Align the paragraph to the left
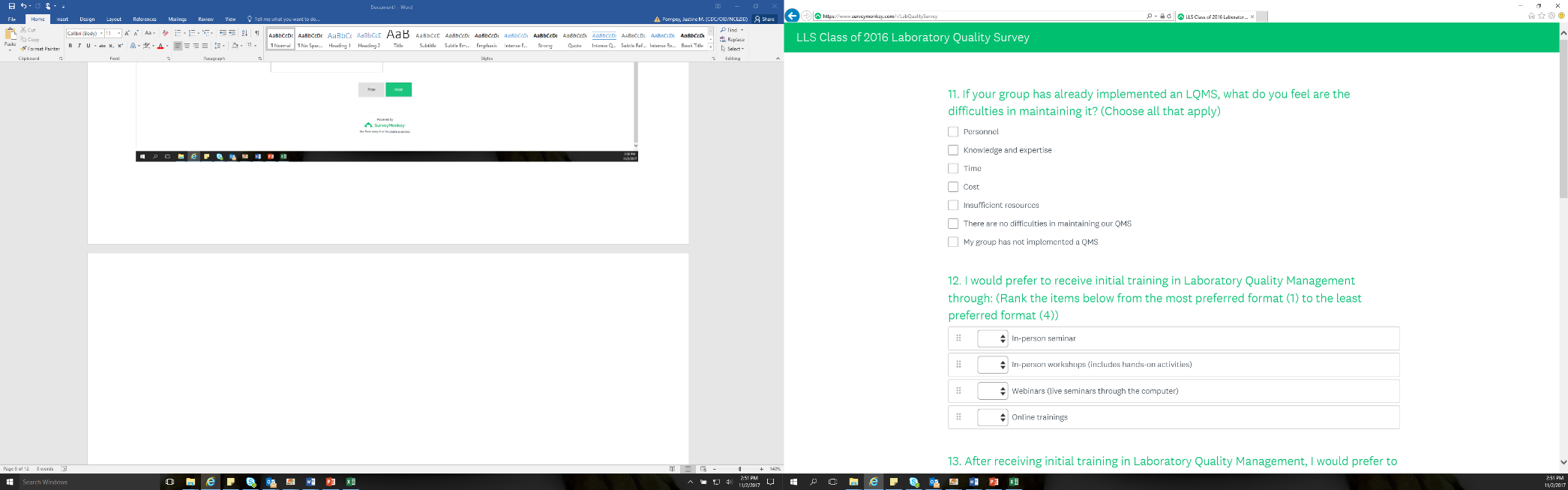The image size is (1568, 490). [178, 46]
